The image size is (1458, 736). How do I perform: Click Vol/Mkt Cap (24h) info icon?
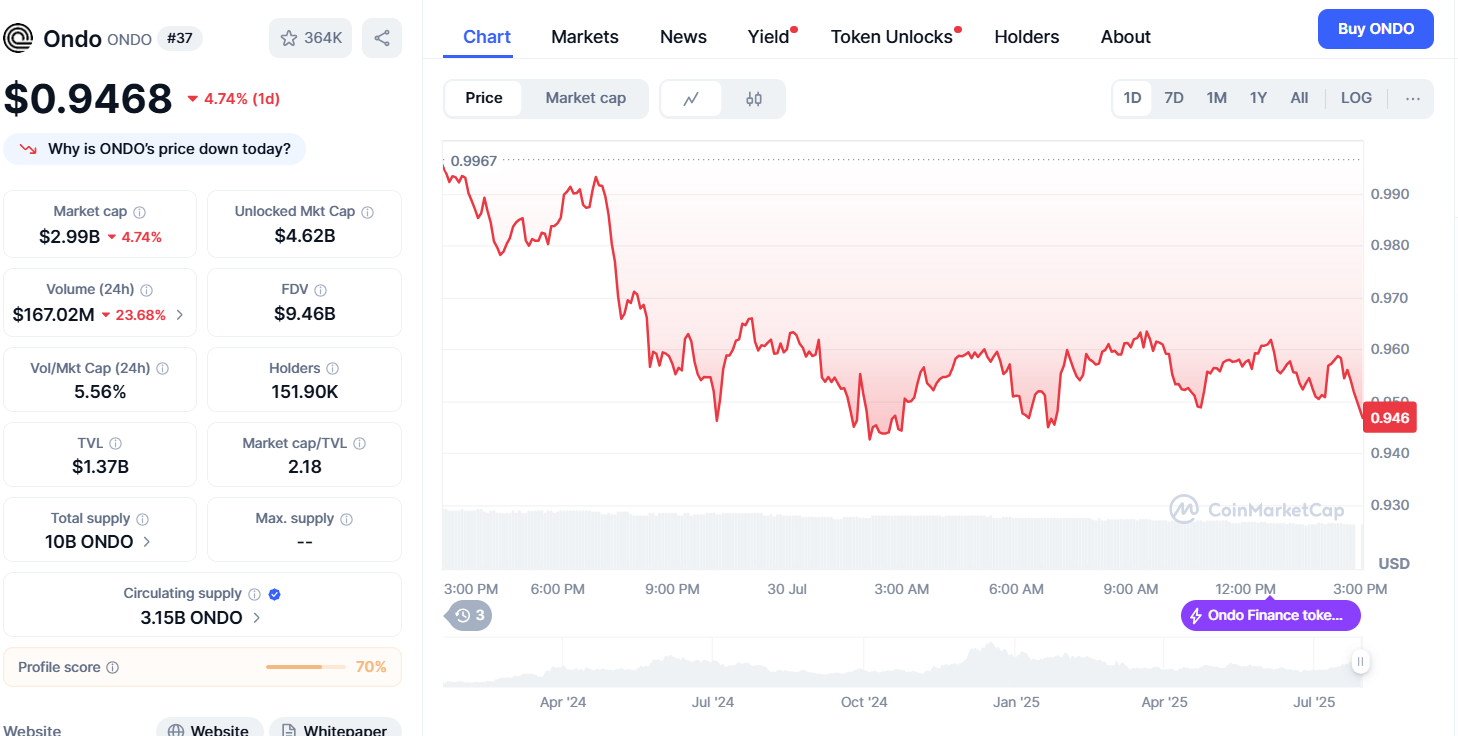pos(163,369)
